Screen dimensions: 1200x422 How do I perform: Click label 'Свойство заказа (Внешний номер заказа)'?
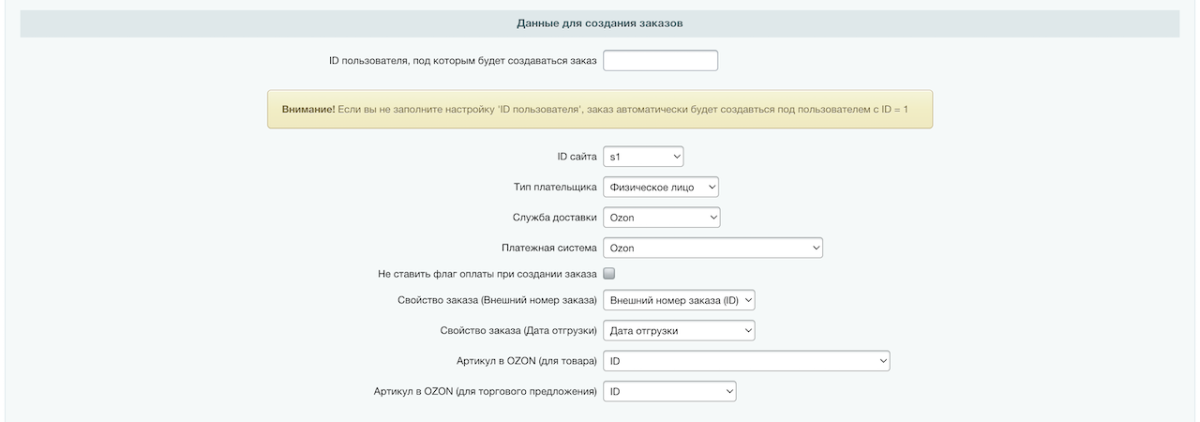click(497, 301)
